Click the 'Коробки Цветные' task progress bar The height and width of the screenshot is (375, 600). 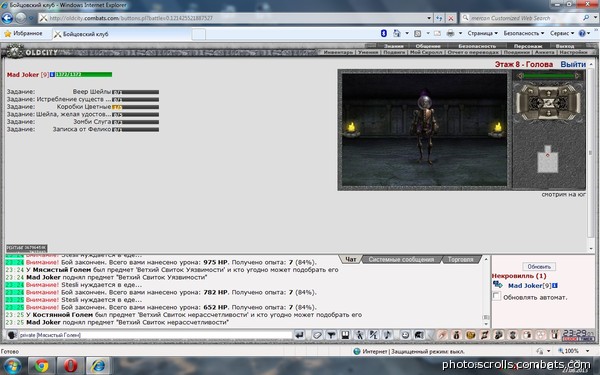135,107
